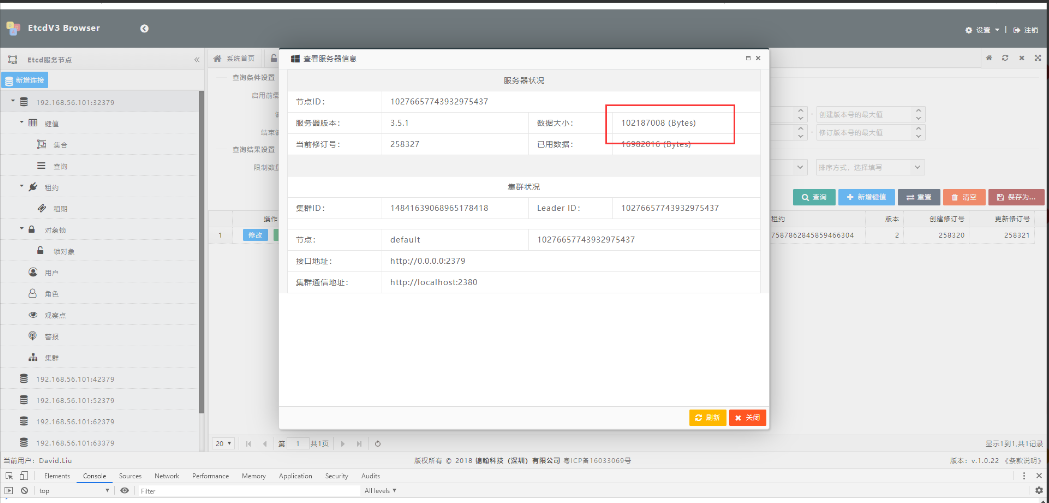Viewport: 1049px width, 503px height.
Task: Switch to the system home tab
Action: click(234, 59)
